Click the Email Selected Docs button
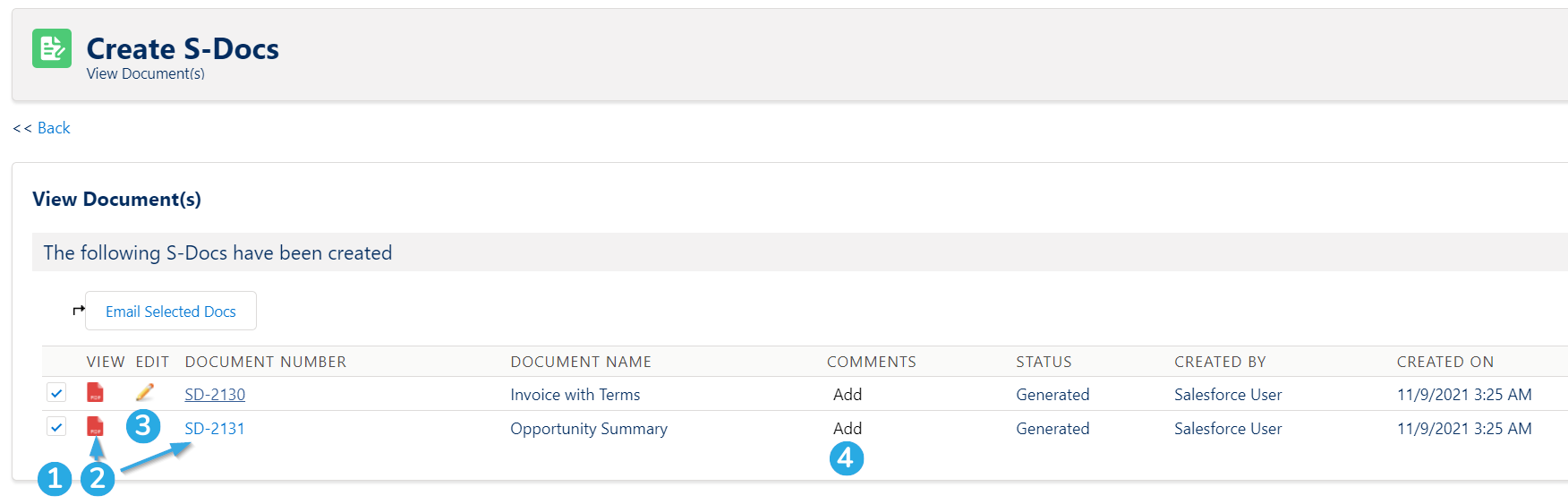Image resolution: width=1568 pixels, height=504 pixels. [171, 311]
